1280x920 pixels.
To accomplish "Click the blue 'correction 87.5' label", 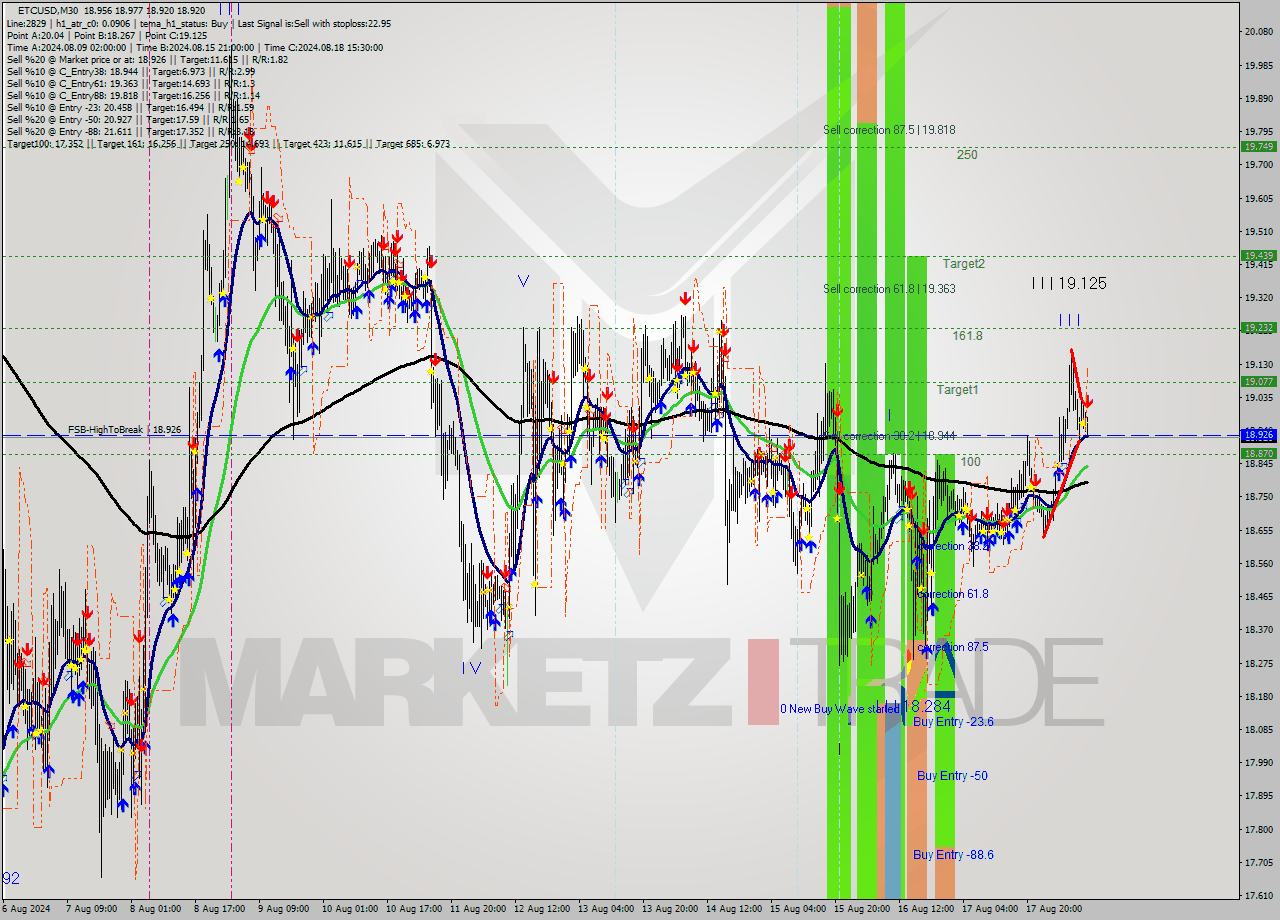I will point(954,648).
